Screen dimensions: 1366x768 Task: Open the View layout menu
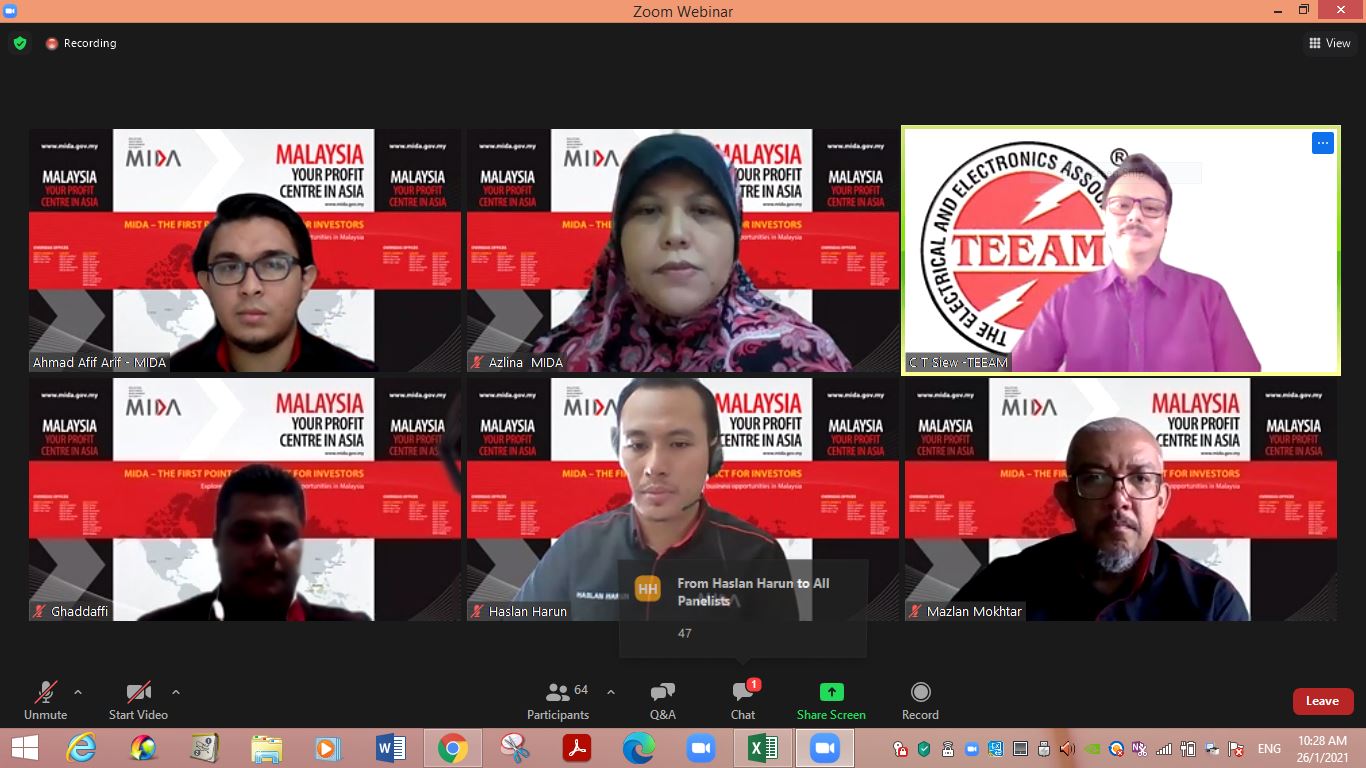[x=1330, y=43]
